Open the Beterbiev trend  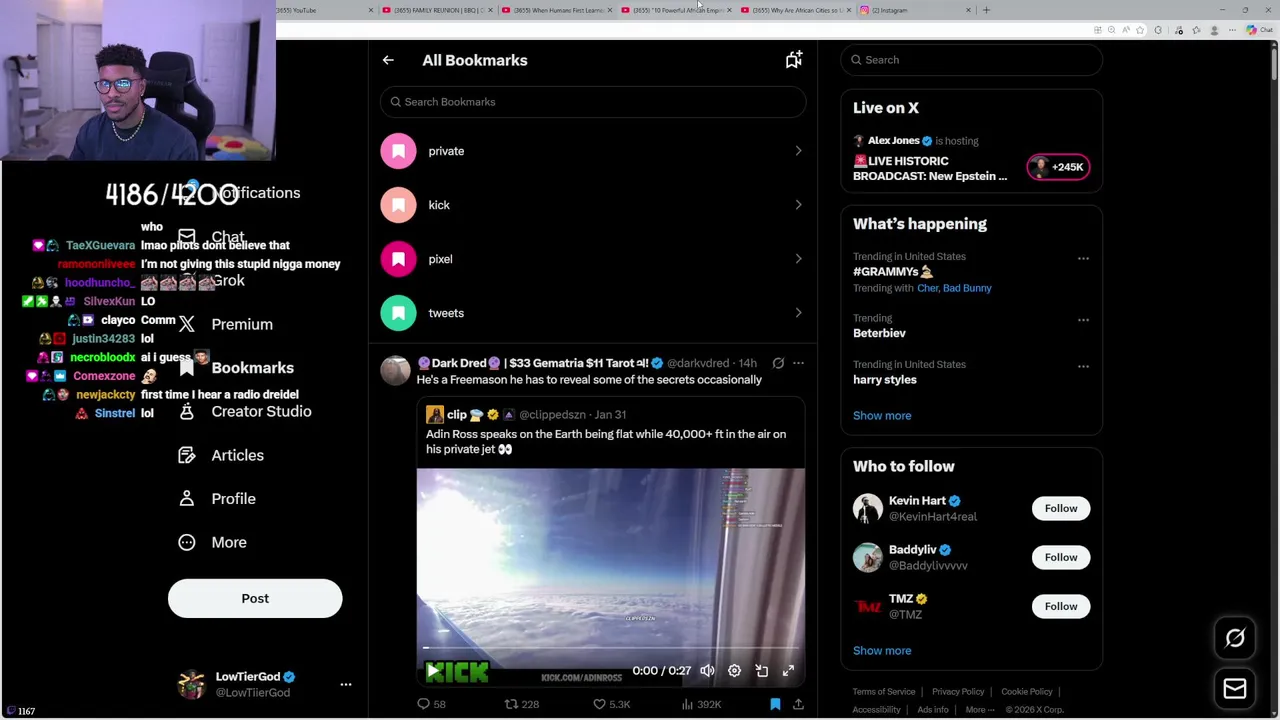879,333
